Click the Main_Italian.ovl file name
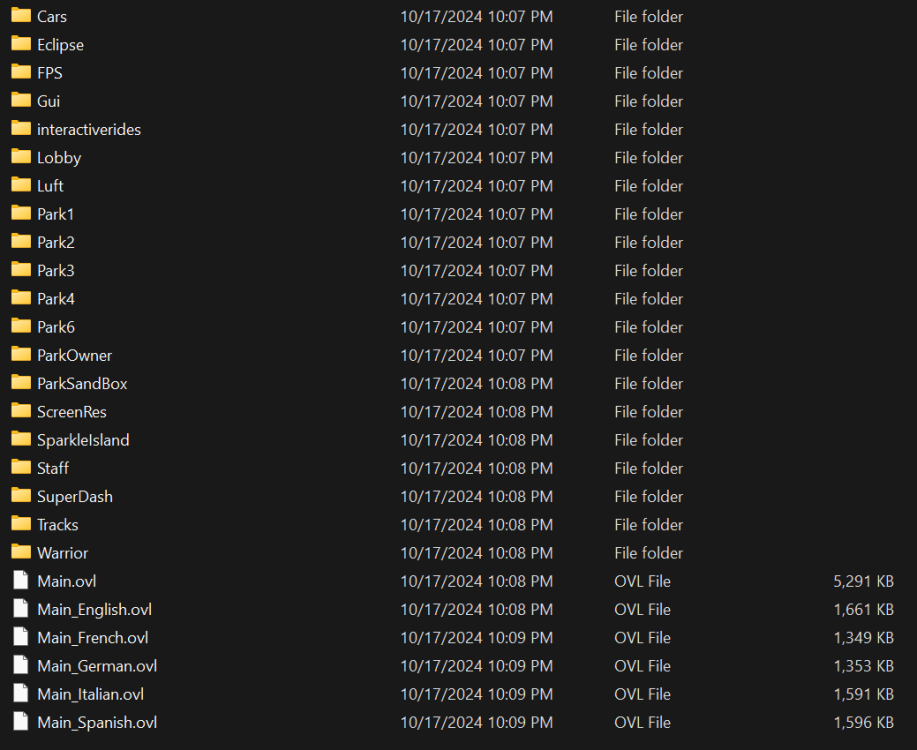The width and height of the screenshot is (917, 750). pyautogui.click(x=91, y=694)
